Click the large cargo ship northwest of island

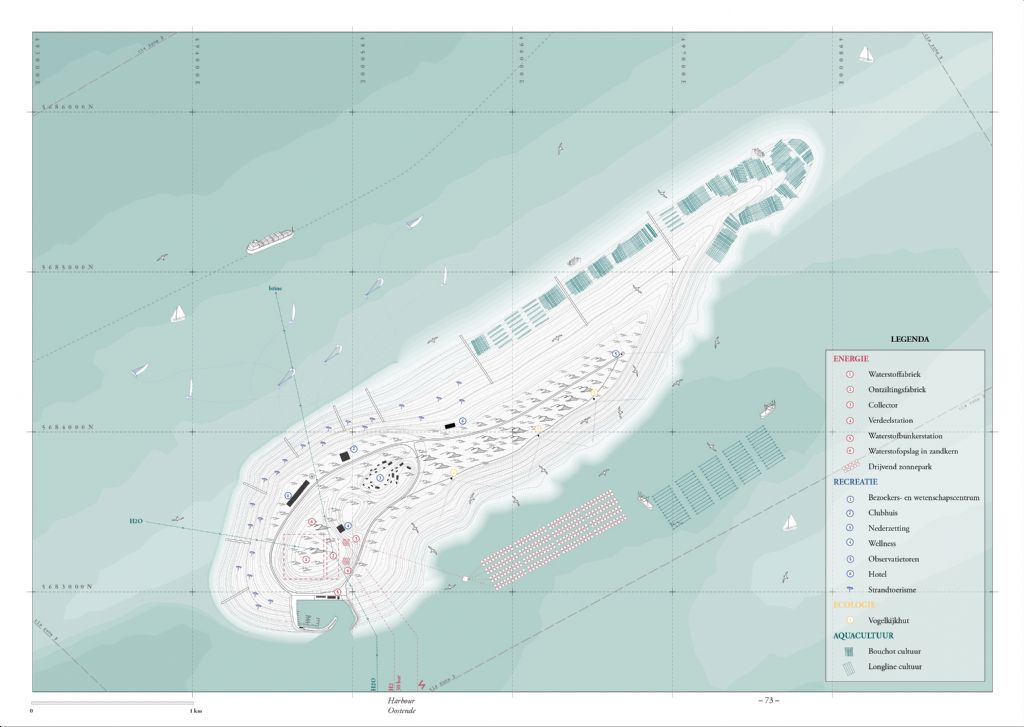[x=270, y=241]
